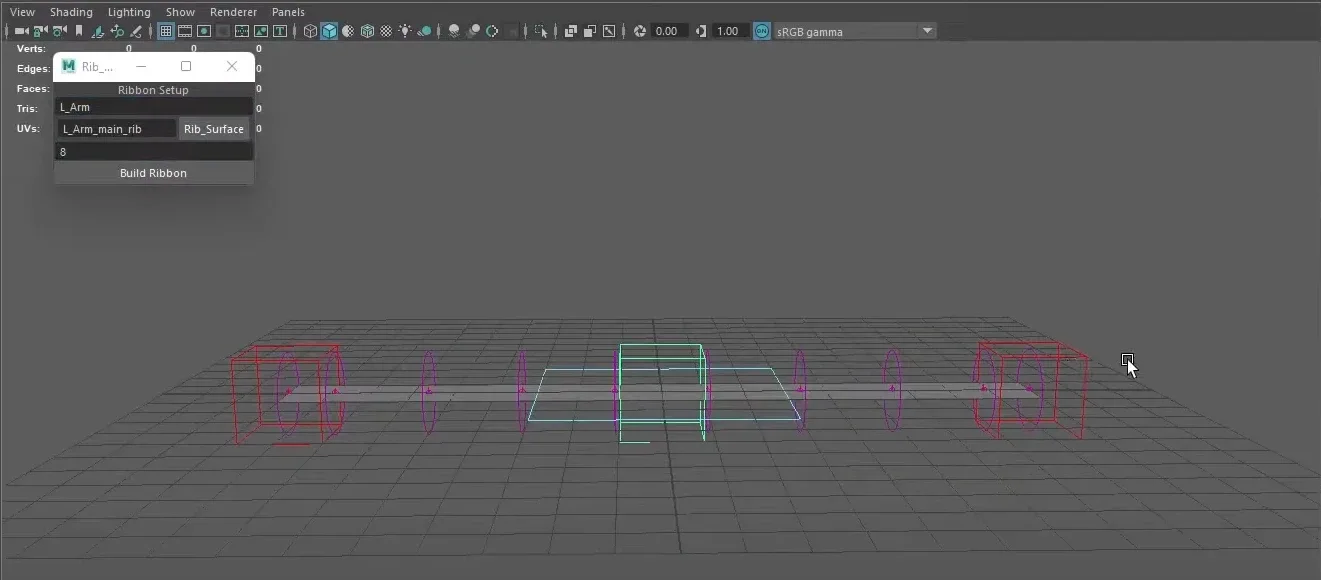The image size is (1321, 580).
Task: Click the Gamma icon
Action: point(700,31)
